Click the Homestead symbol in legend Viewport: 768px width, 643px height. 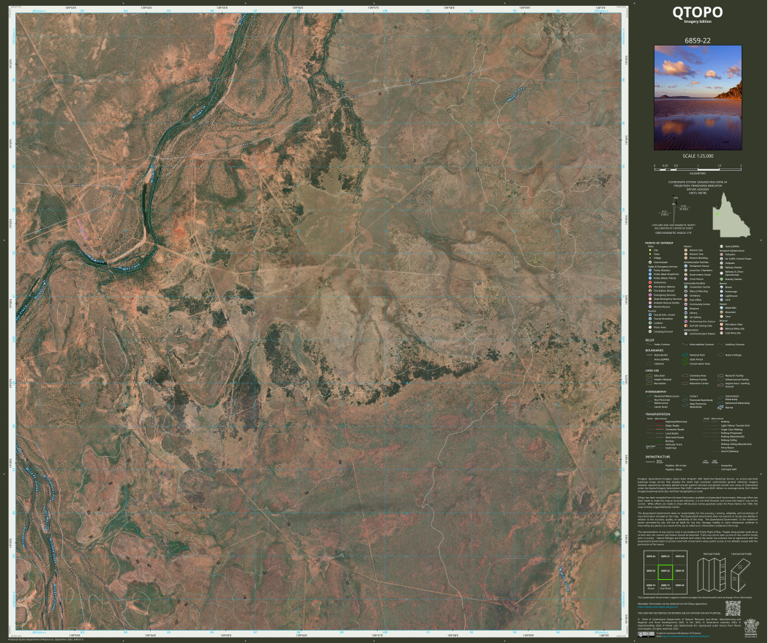click(650, 262)
